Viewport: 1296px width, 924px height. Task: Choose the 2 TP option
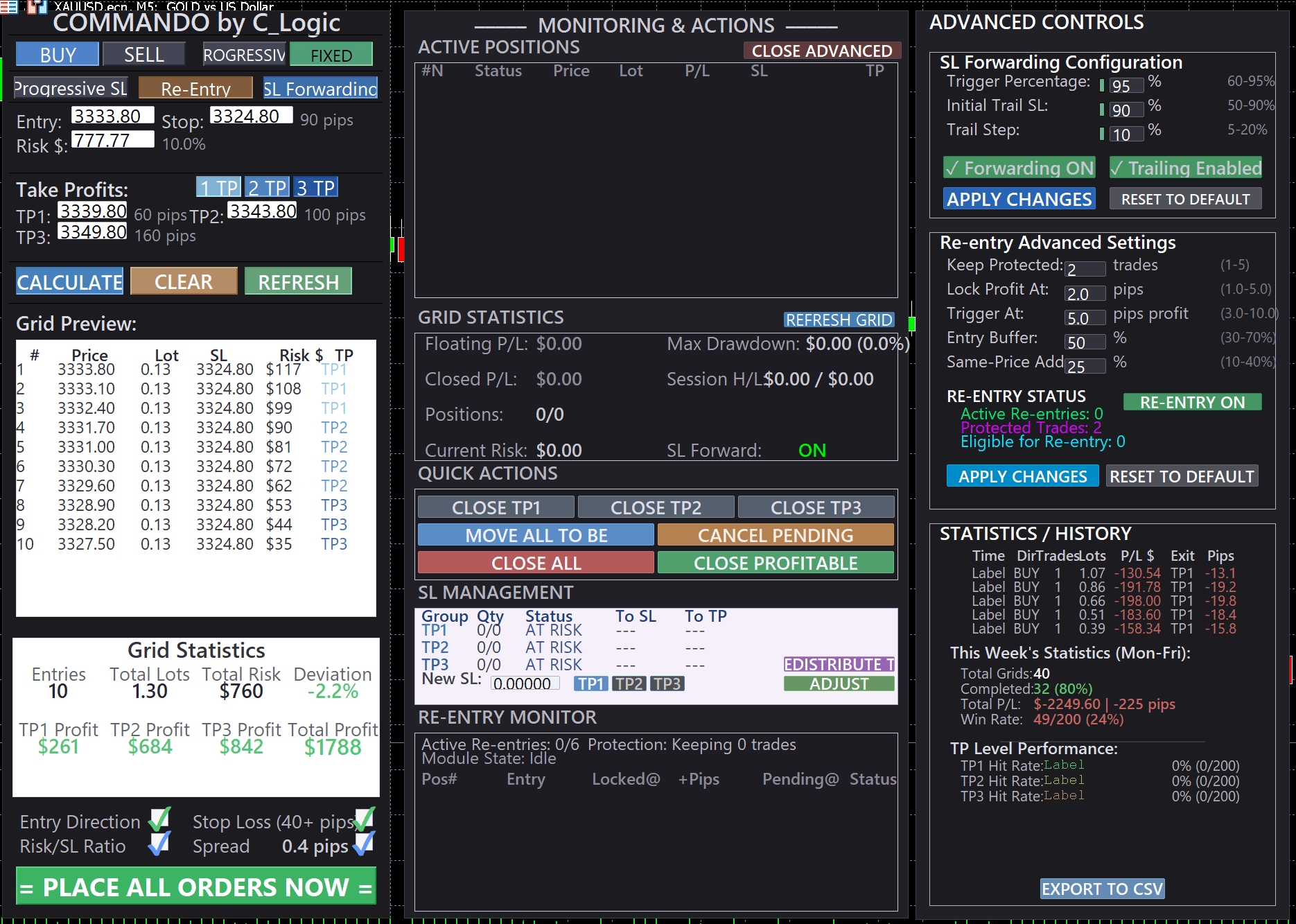pos(267,187)
